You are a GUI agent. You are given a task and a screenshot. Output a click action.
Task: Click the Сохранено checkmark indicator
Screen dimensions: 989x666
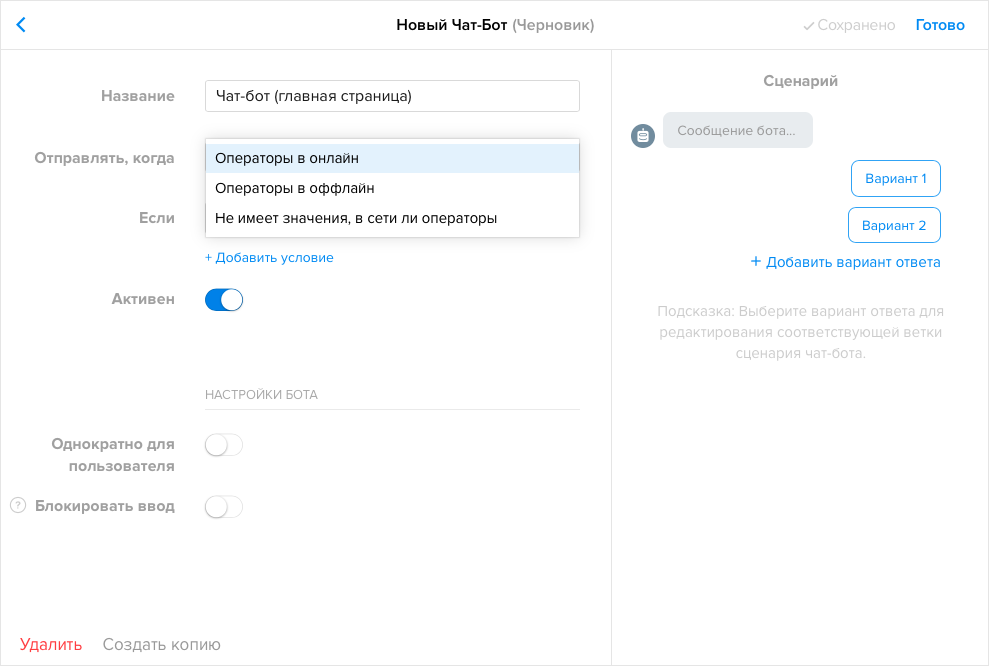tap(848, 24)
